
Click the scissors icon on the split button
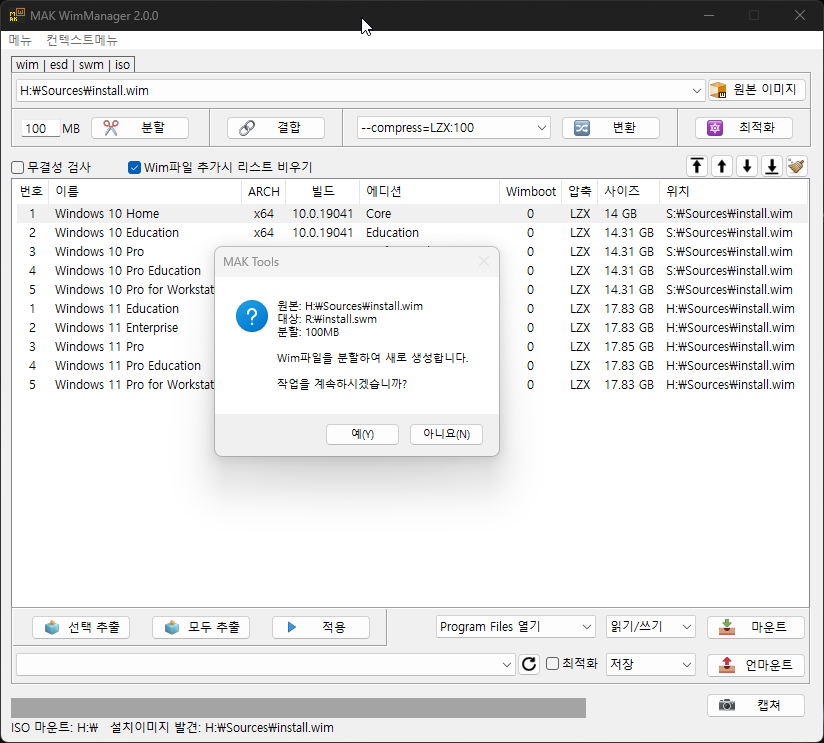[x=111, y=128]
